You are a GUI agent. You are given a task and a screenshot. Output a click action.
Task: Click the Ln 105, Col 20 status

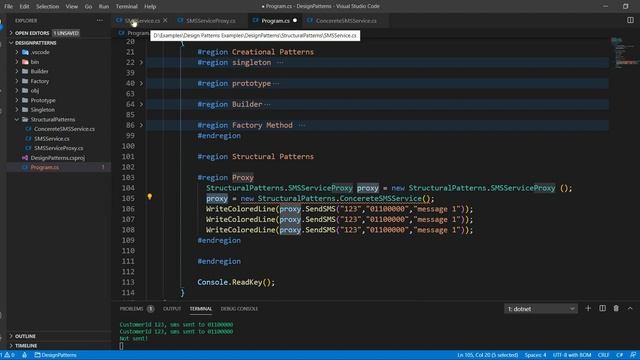tap(487, 355)
